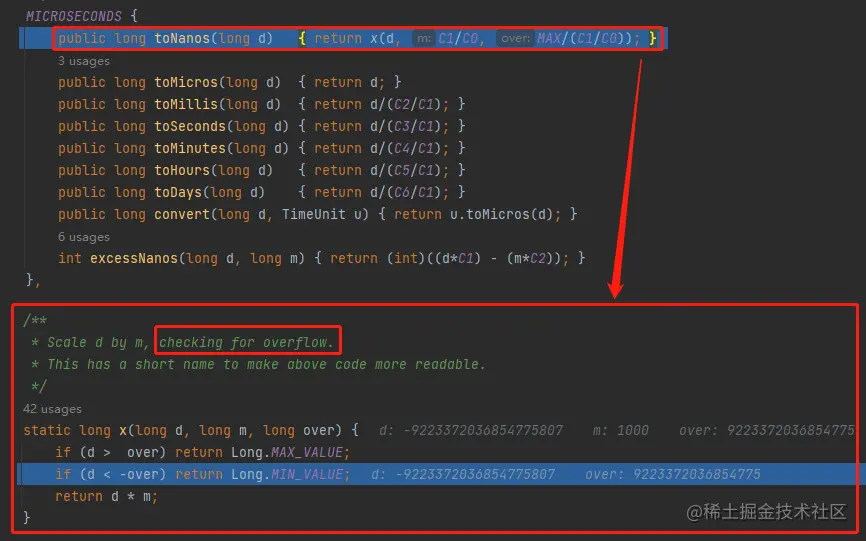Click the debug value 'm: 1000'
Viewport: 866px width, 541px height.
click(620, 431)
